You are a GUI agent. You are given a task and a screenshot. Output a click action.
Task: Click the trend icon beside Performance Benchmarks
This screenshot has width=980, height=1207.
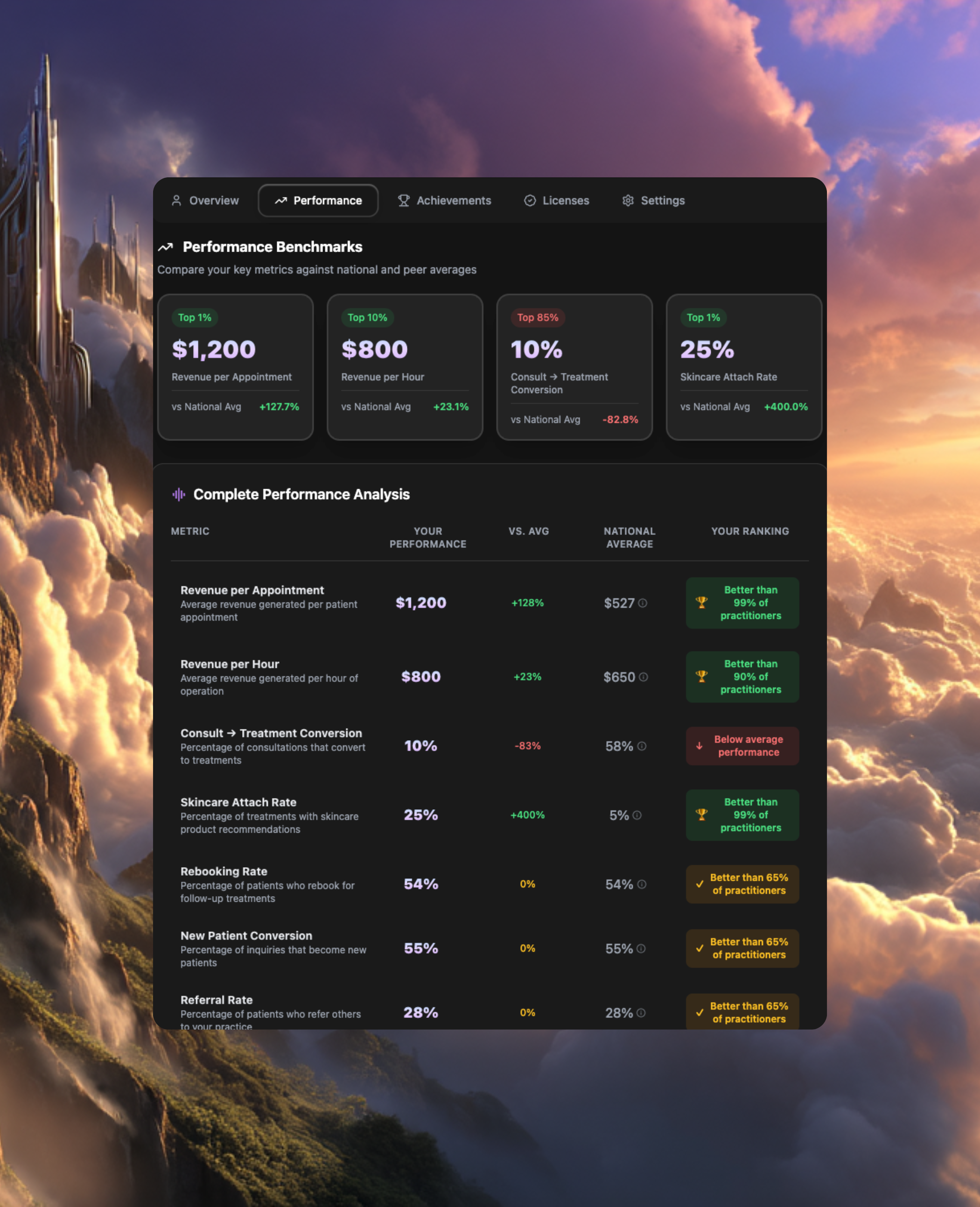click(x=165, y=247)
